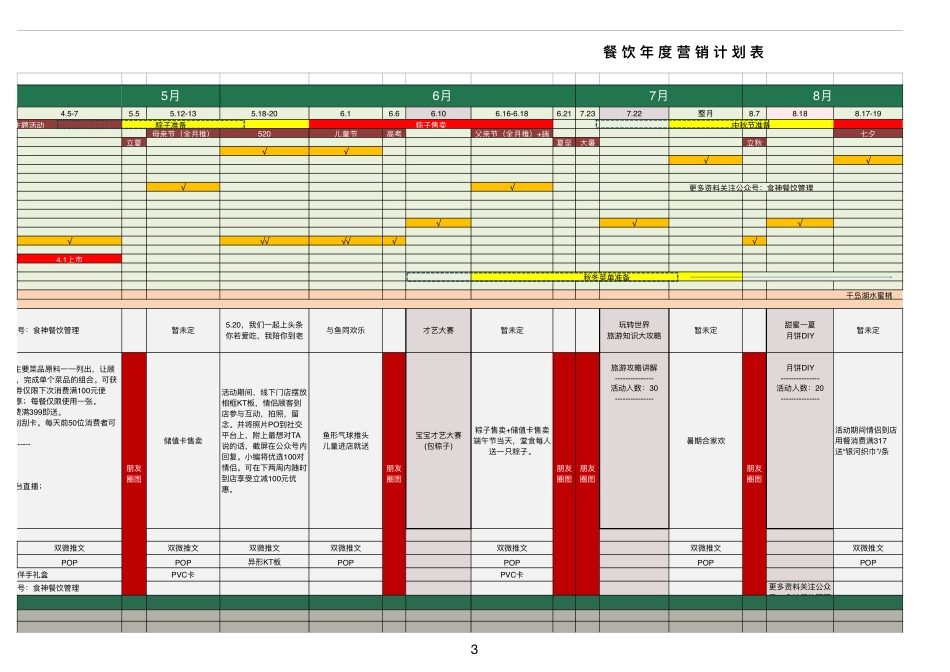The width and height of the screenshot is (950, 672).
Task: Click the 父亲节 holiday cell
Action: (511, 133)
